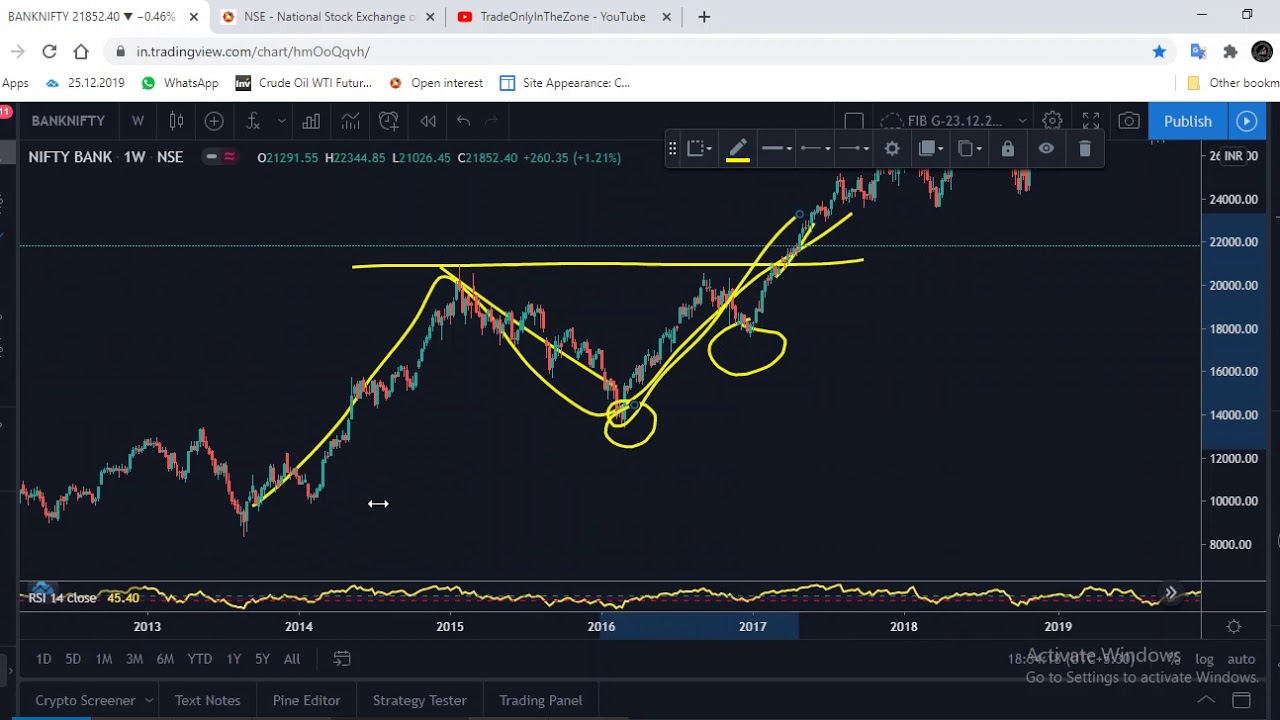Image resolution: width=1280 pixels, height=720 pixels.
Task: Open indicator templates icon
Action: point(350,121)
